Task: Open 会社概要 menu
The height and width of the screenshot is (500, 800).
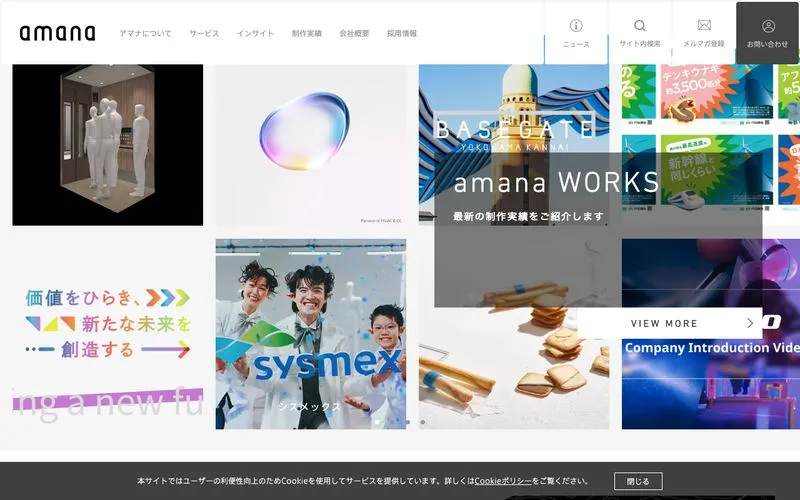Action: tap(354, 34)
